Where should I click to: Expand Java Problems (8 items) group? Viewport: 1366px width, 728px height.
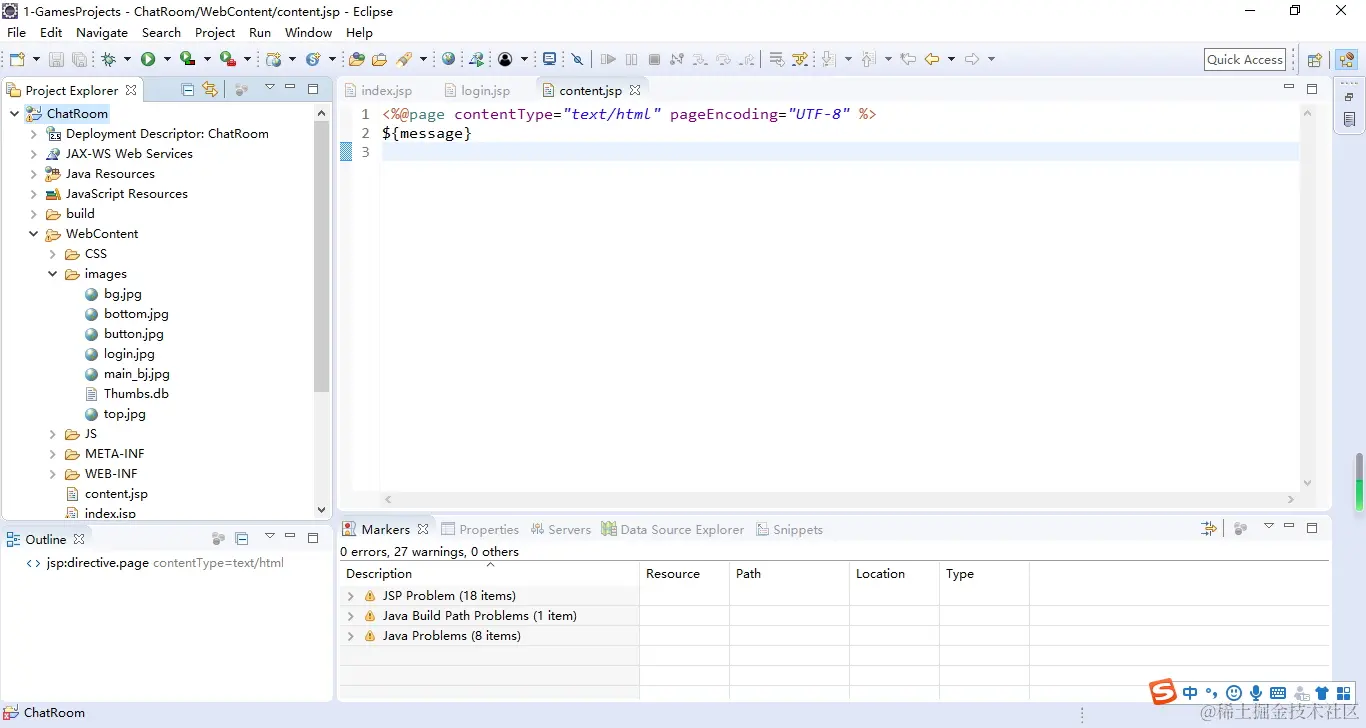pyautogui.click(x=350, y=636)
